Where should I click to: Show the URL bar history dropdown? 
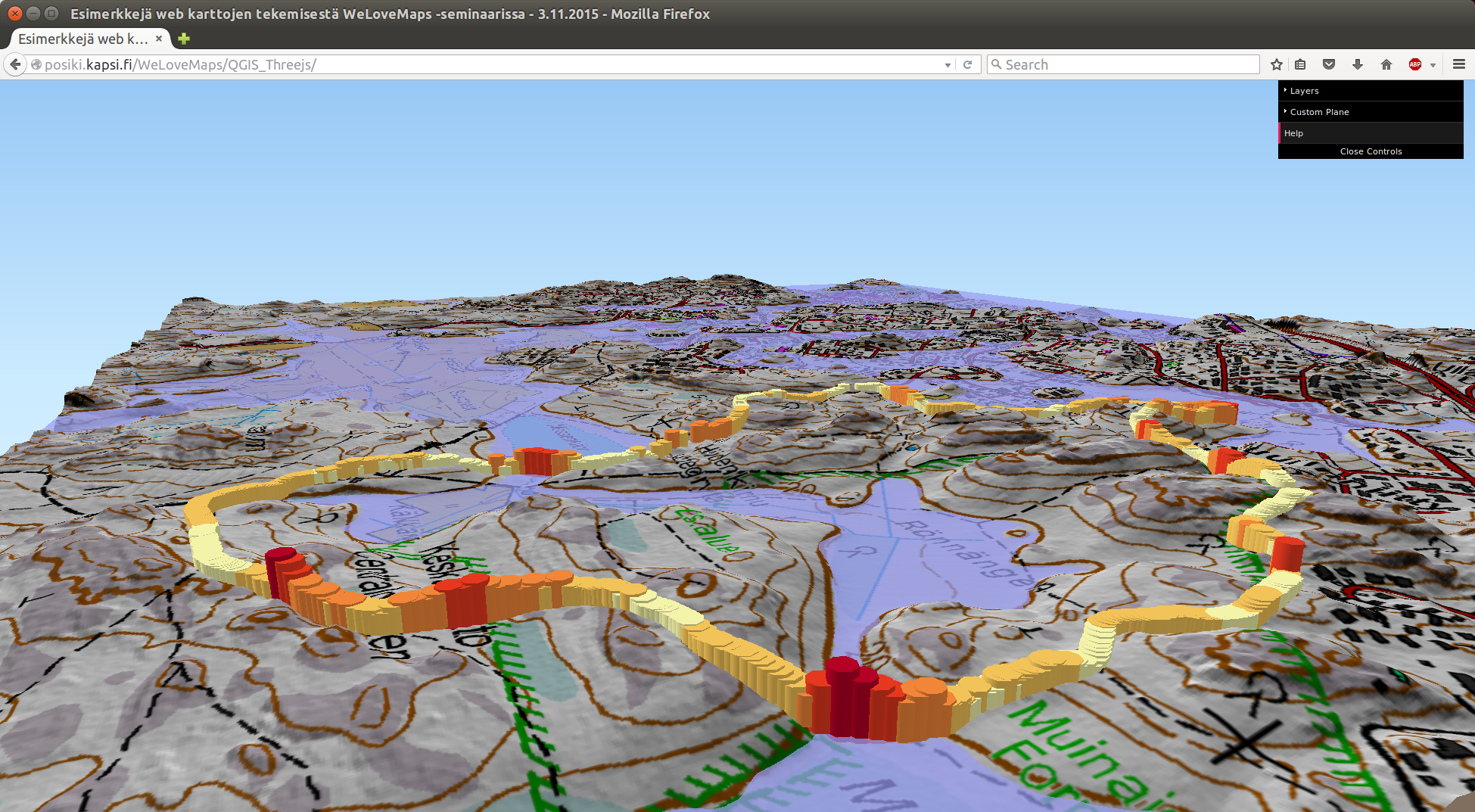(x=948, y=66)
